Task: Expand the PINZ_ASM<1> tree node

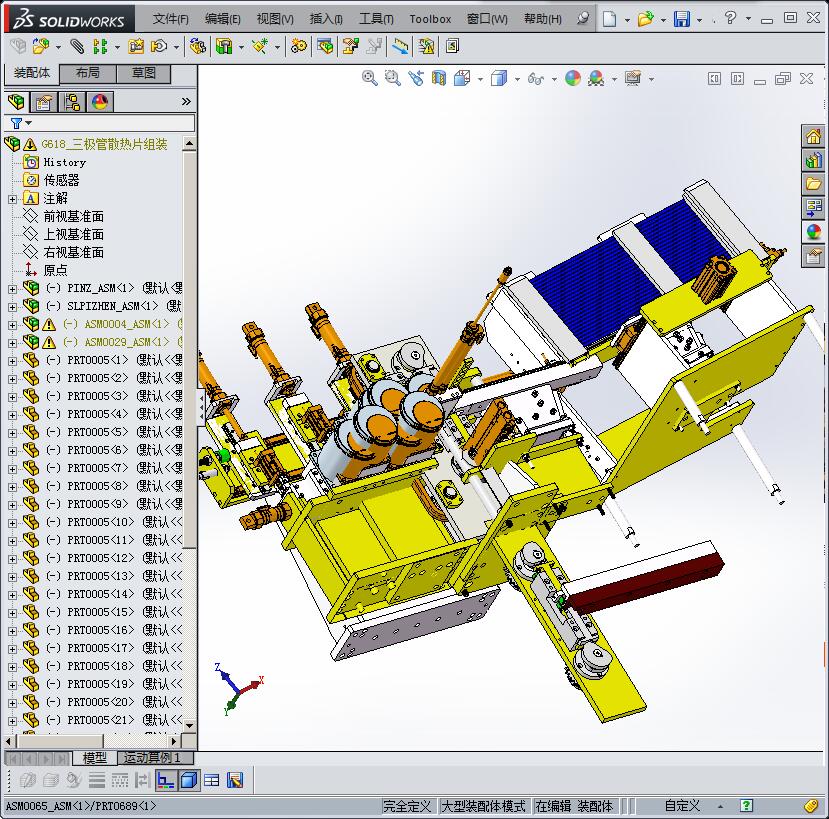Action: (12, 289)
